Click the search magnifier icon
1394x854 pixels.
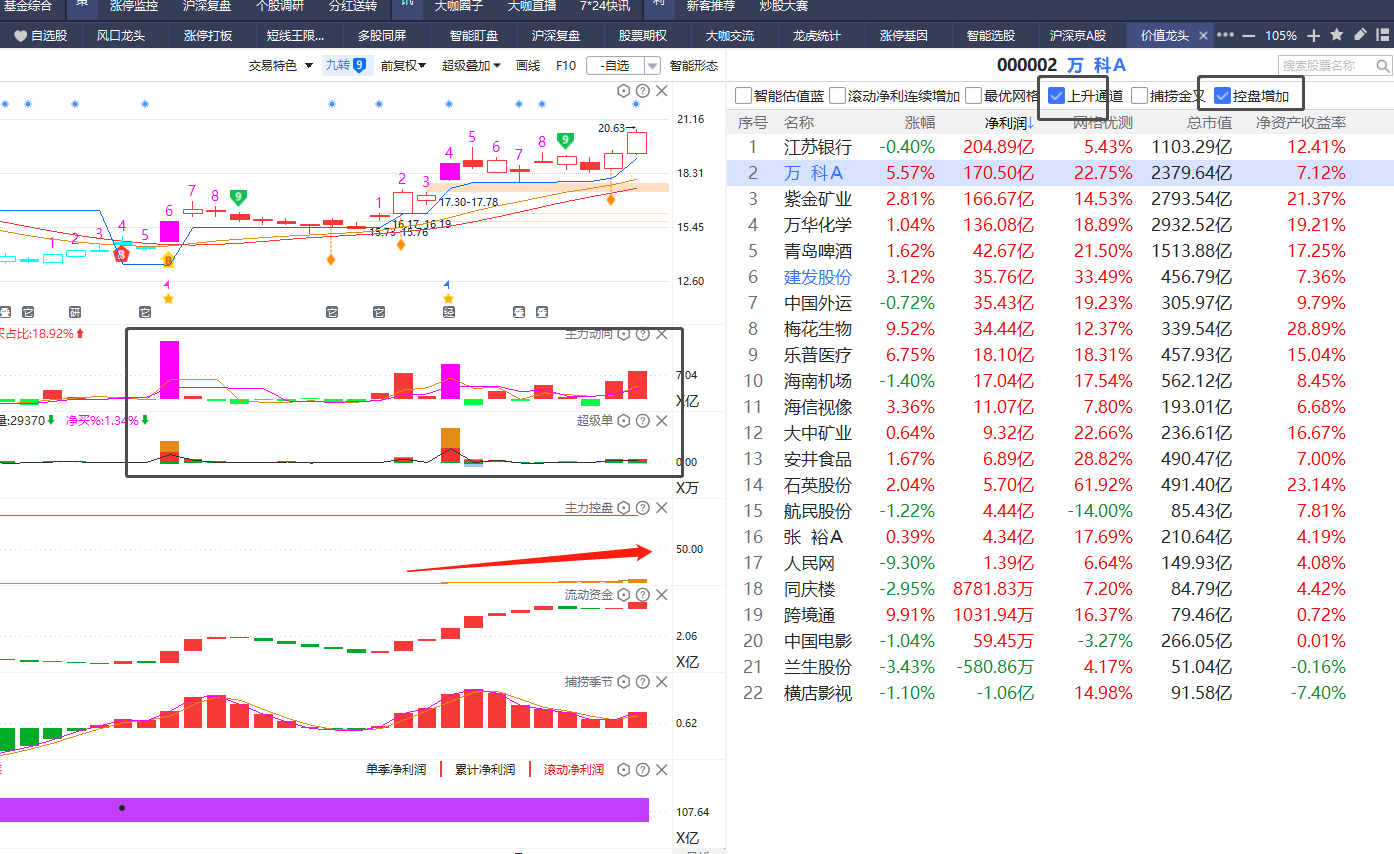[x=1383, y=66]
